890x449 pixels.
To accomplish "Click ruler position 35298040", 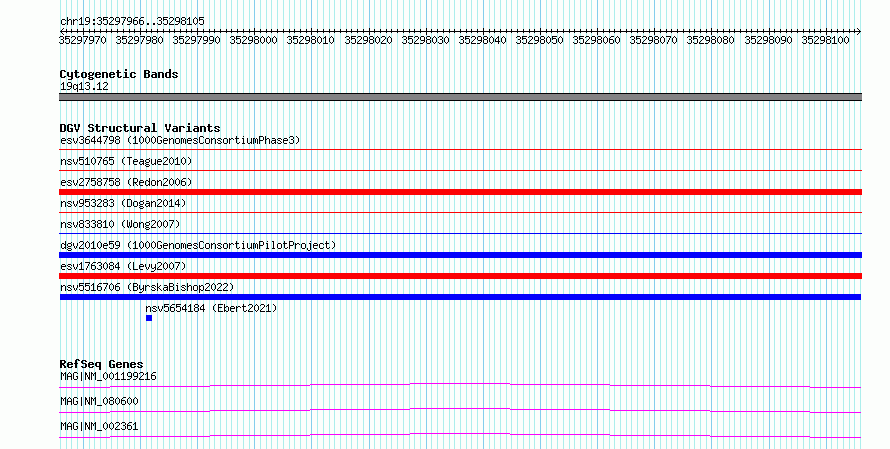I will click(x=482, y=40).
